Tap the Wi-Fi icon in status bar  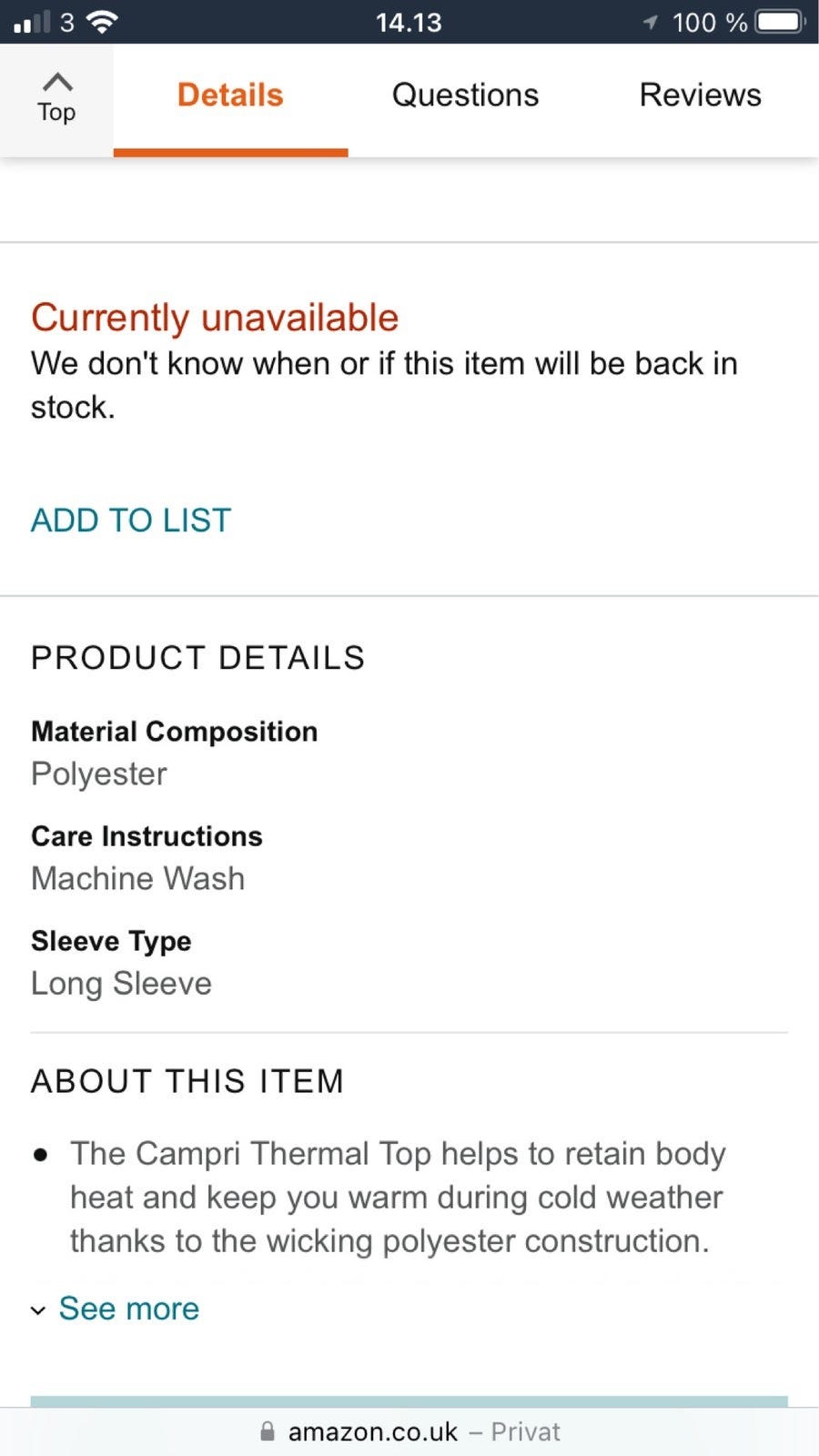point(102,22)
